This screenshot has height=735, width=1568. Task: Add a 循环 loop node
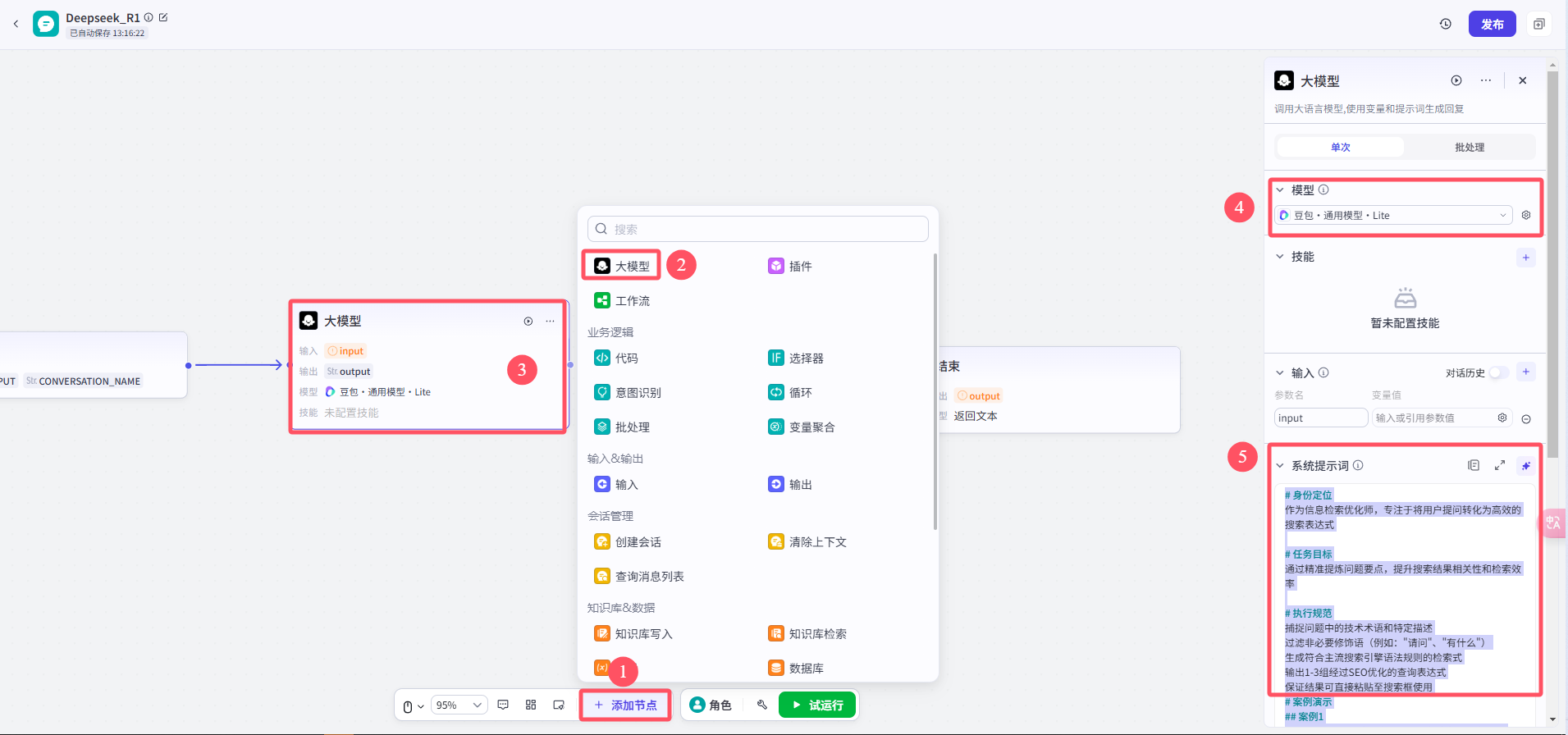[790, 392]
